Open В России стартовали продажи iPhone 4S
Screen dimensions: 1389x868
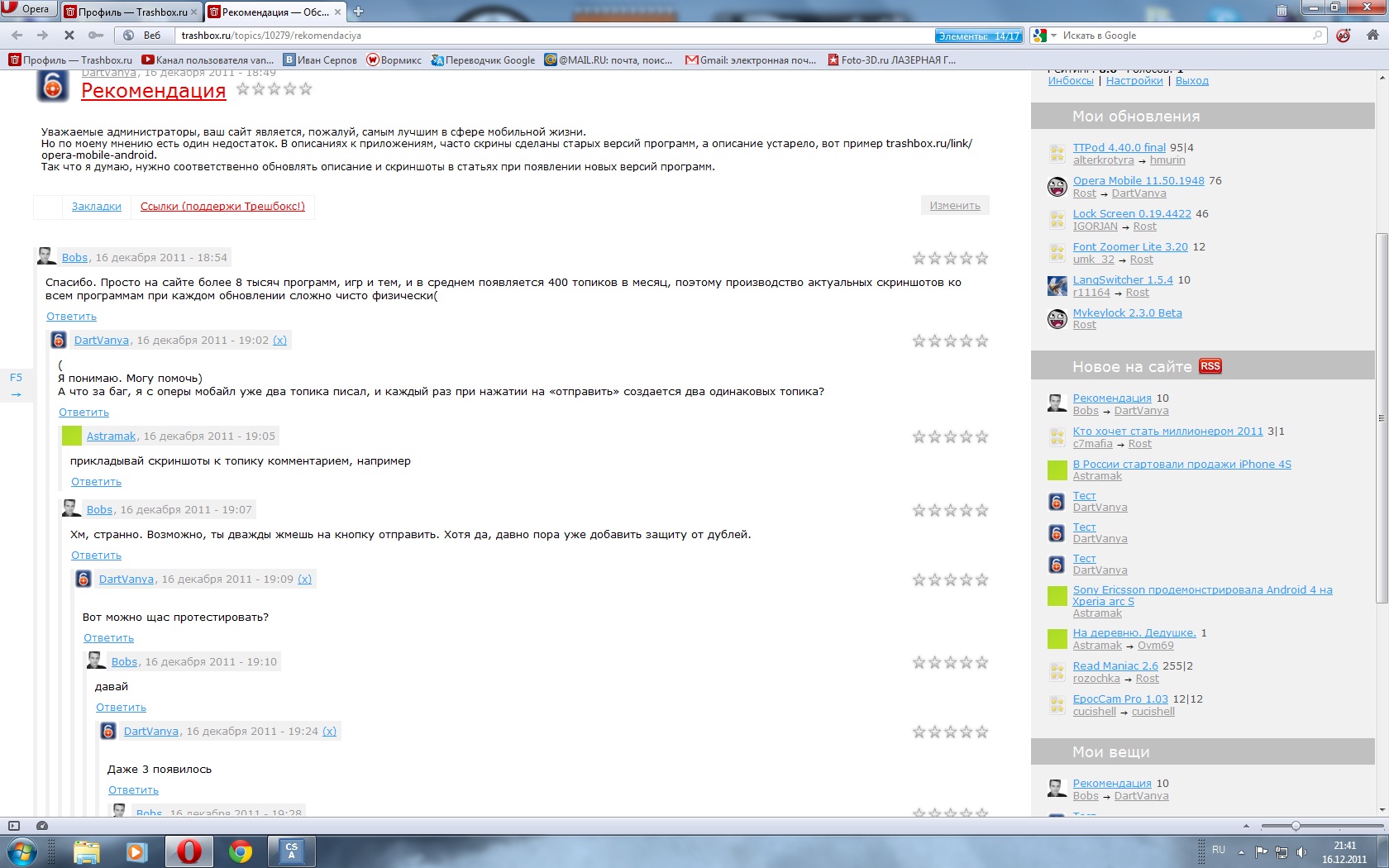tap(1181, 465)
